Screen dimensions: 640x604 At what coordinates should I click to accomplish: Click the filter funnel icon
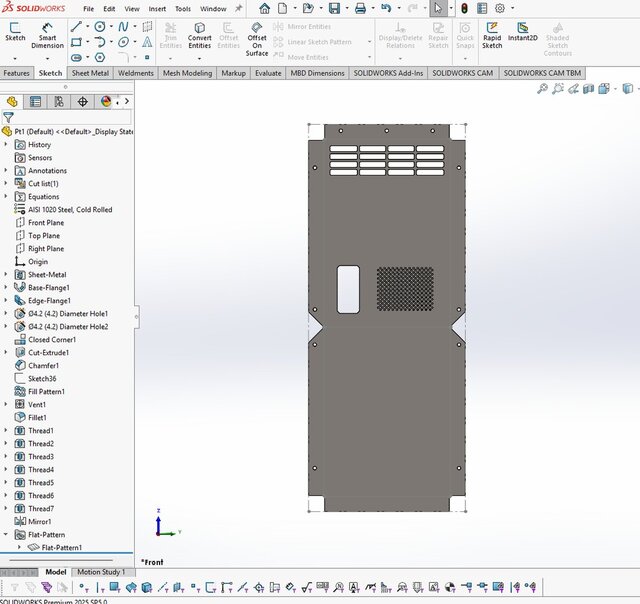point(8,118)
